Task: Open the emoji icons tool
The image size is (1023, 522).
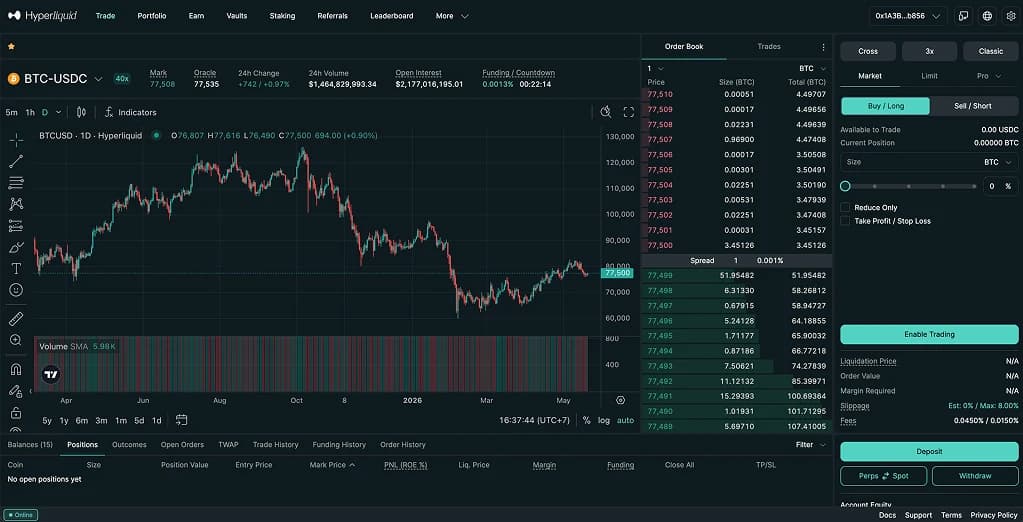Action: coord(16,290)
